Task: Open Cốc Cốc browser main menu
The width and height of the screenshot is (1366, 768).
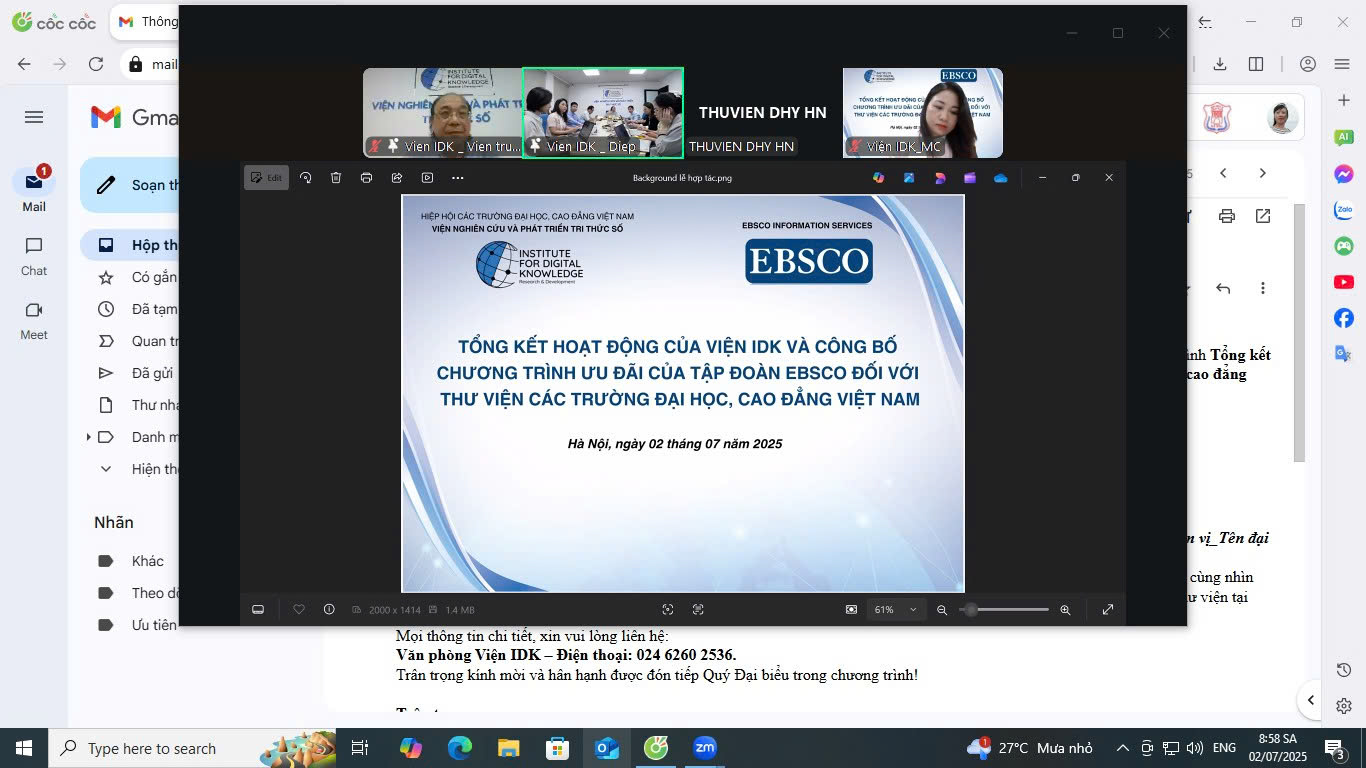Action: [1342, 64]
